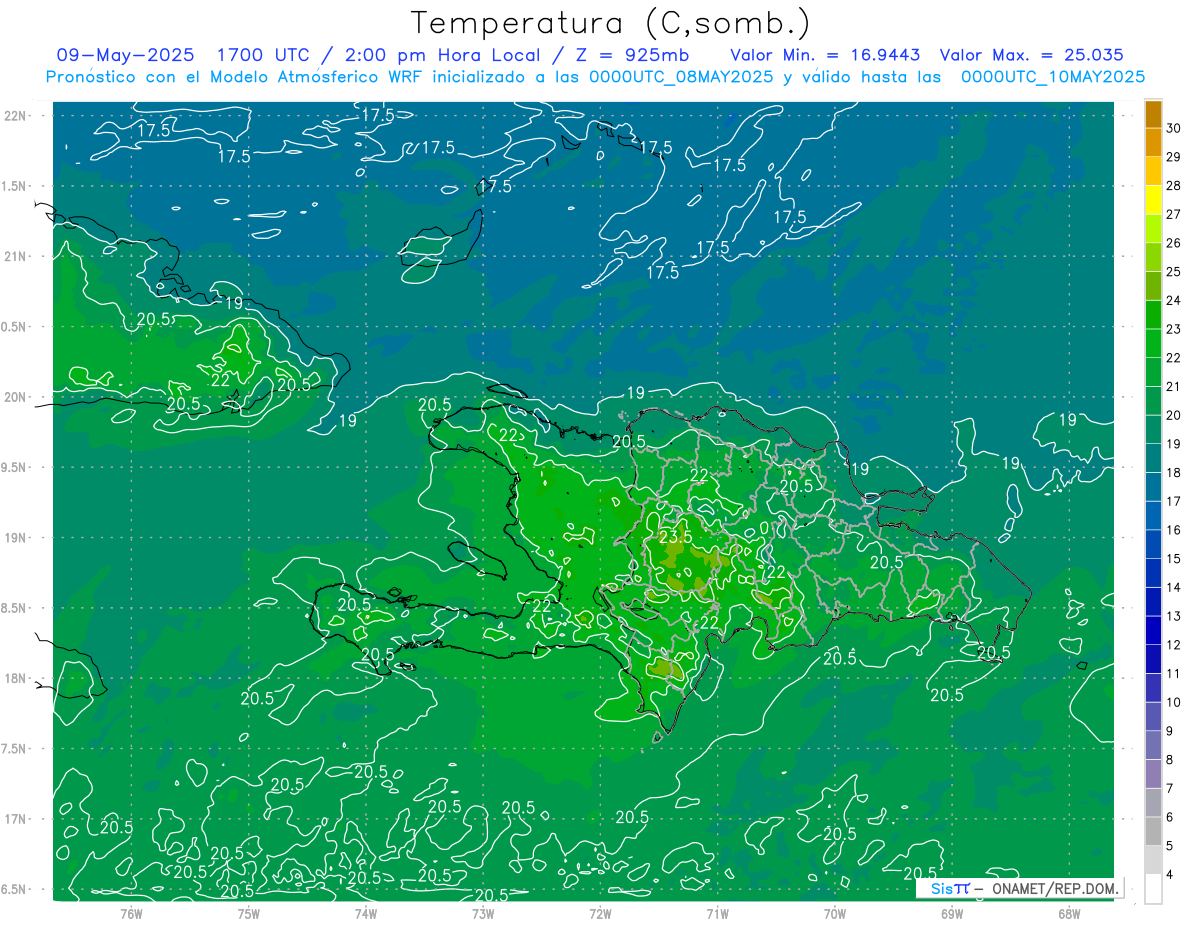The height and width of the screenshot is (927, 1200).
Task: Click the "72W" longitude axis label
Action: click(600, 913)
